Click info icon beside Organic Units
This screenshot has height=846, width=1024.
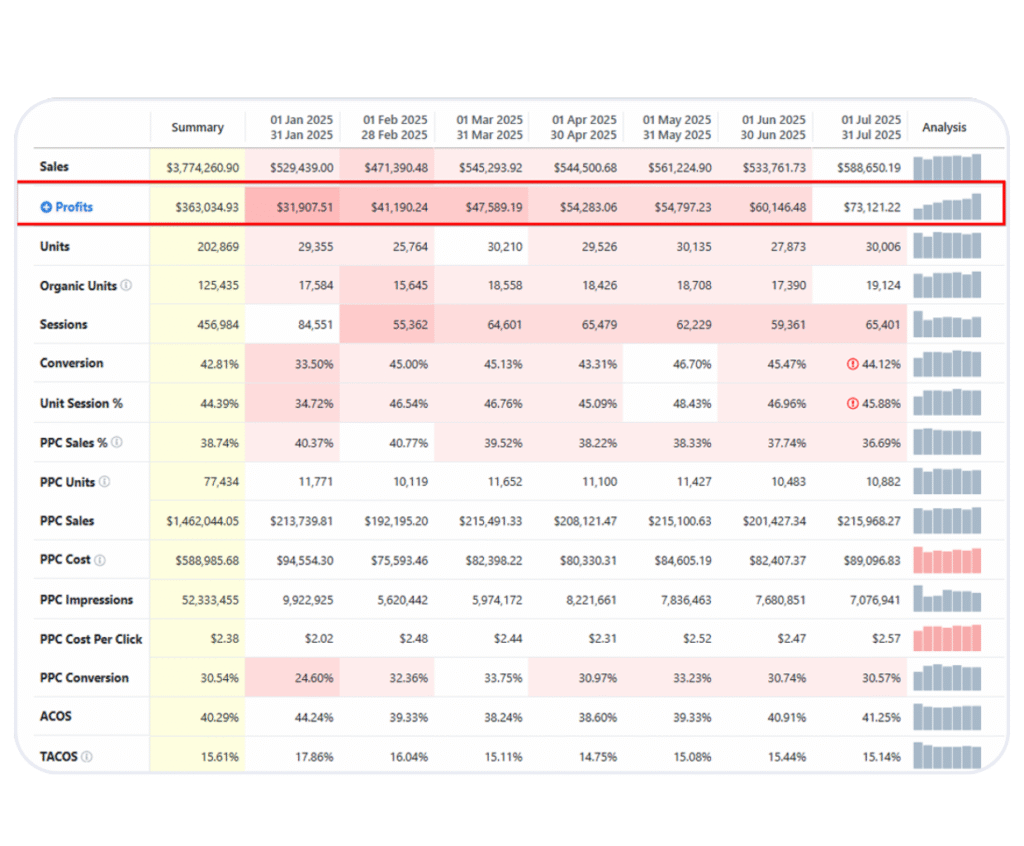[126, 285]
